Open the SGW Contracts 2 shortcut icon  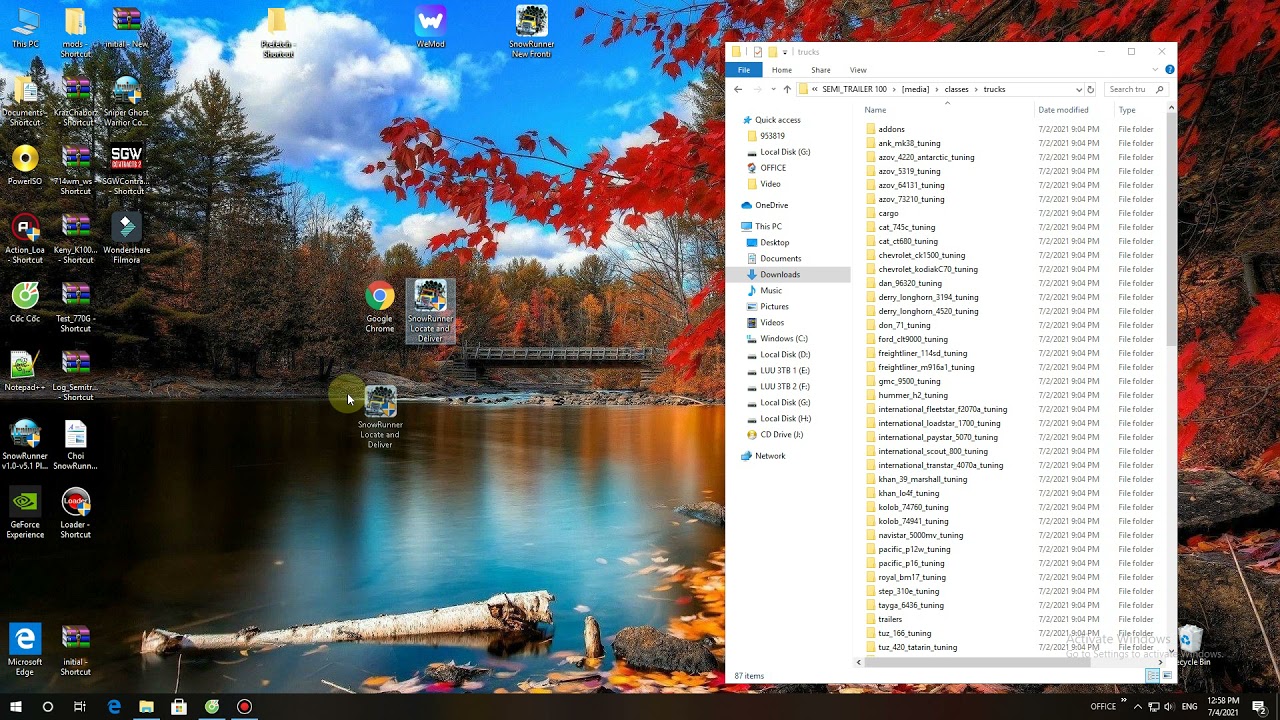click(x=127, y=170)
